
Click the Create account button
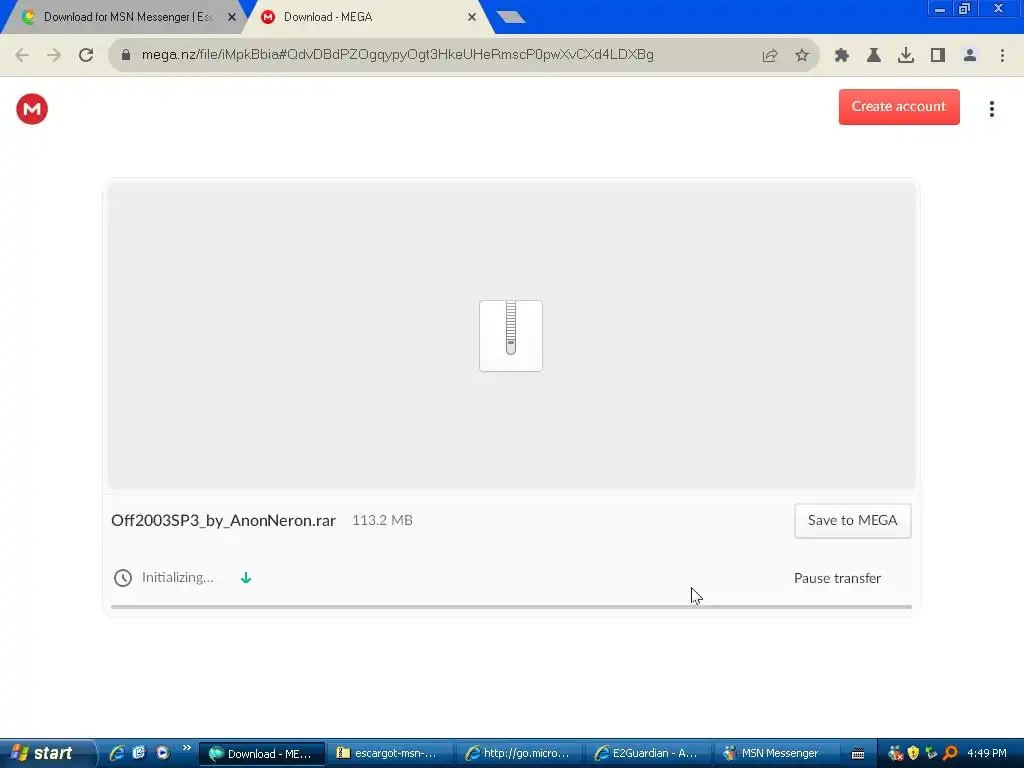tap(899, 106)
